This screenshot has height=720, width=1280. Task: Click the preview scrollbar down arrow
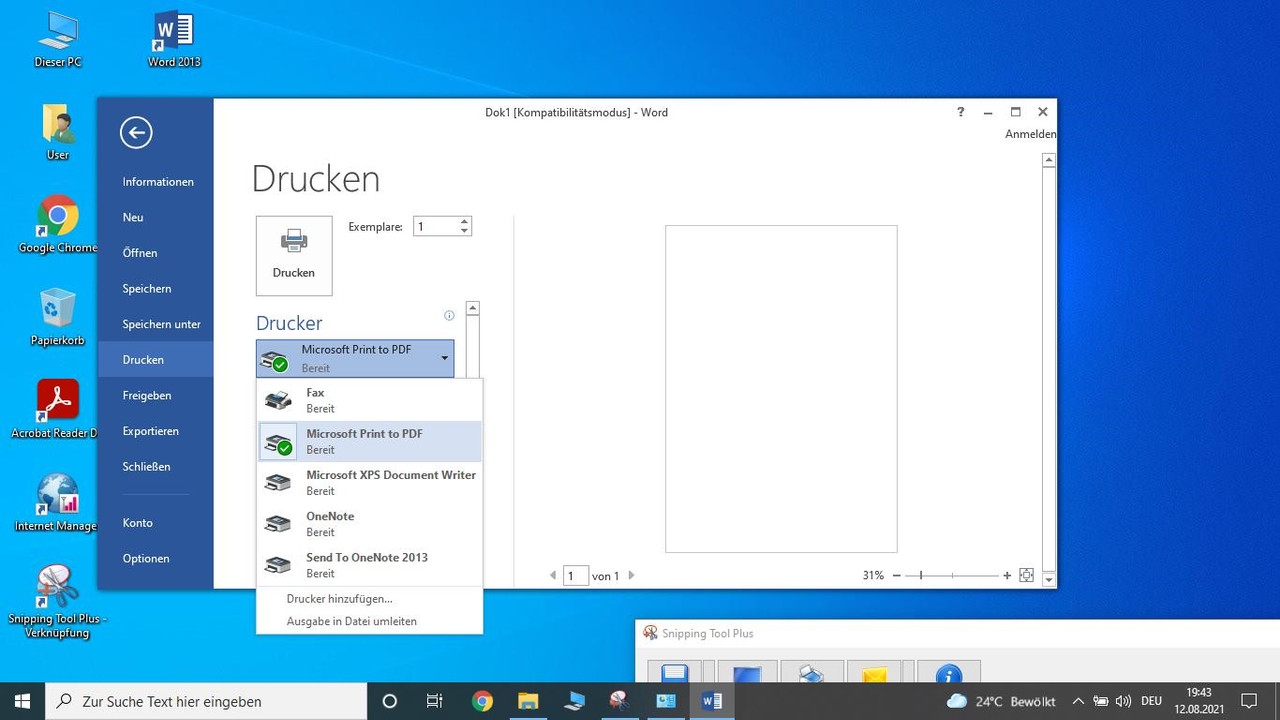click(1049, 579)
